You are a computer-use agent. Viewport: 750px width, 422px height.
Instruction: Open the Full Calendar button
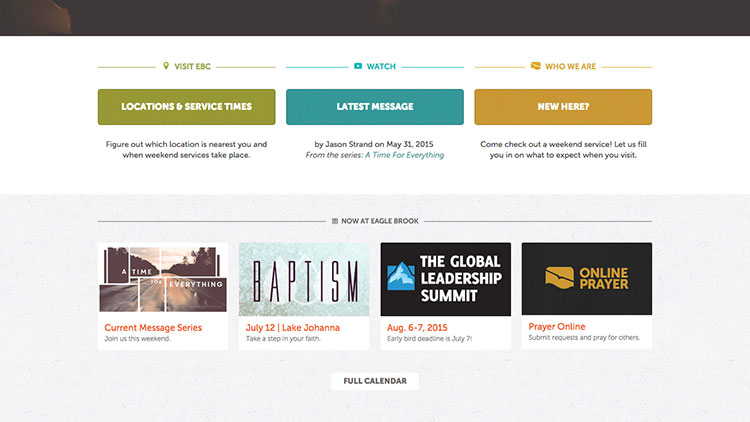tap(375, 381)
